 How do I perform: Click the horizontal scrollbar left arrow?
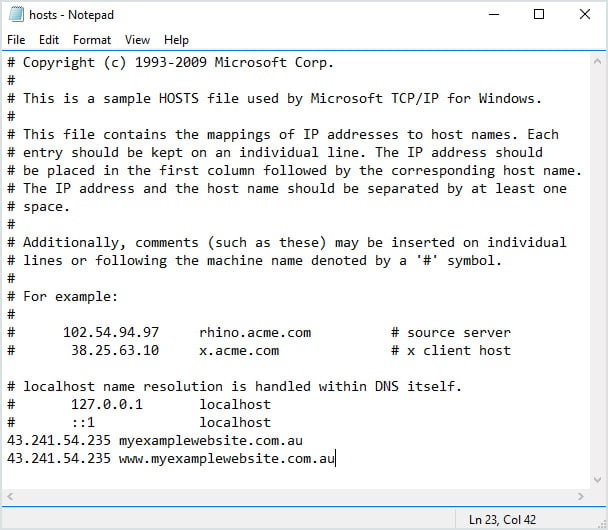[11, 498]
